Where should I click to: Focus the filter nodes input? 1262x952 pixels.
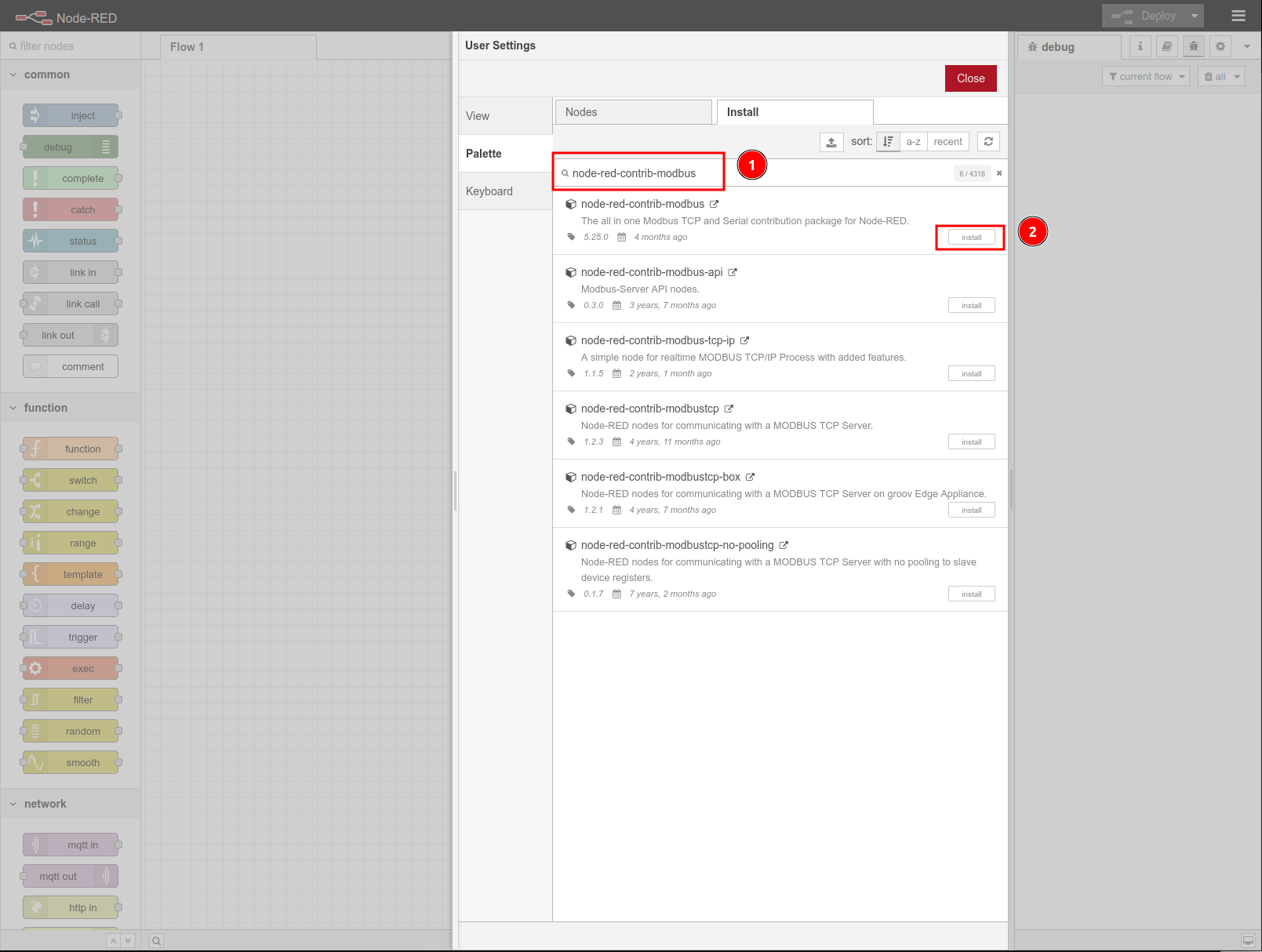pos(71,46)
